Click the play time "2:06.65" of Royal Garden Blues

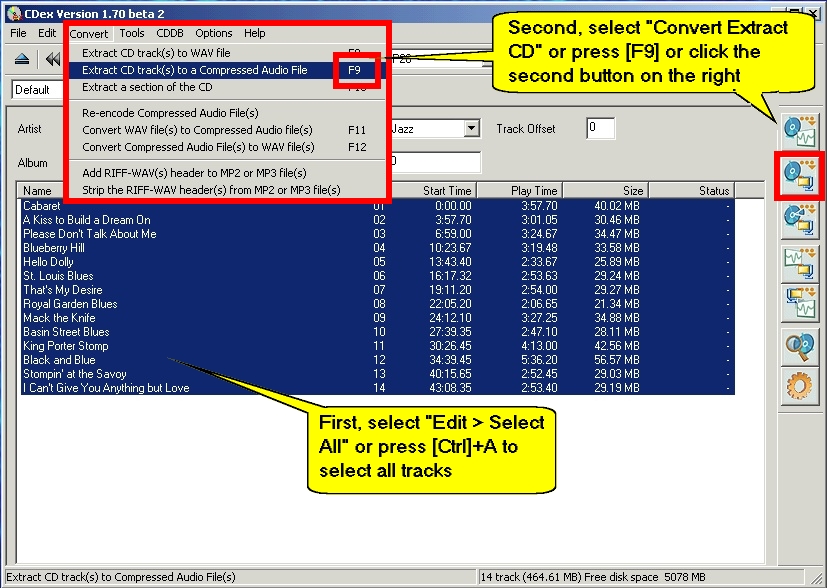pyautogui.click(x=539, y=304)
